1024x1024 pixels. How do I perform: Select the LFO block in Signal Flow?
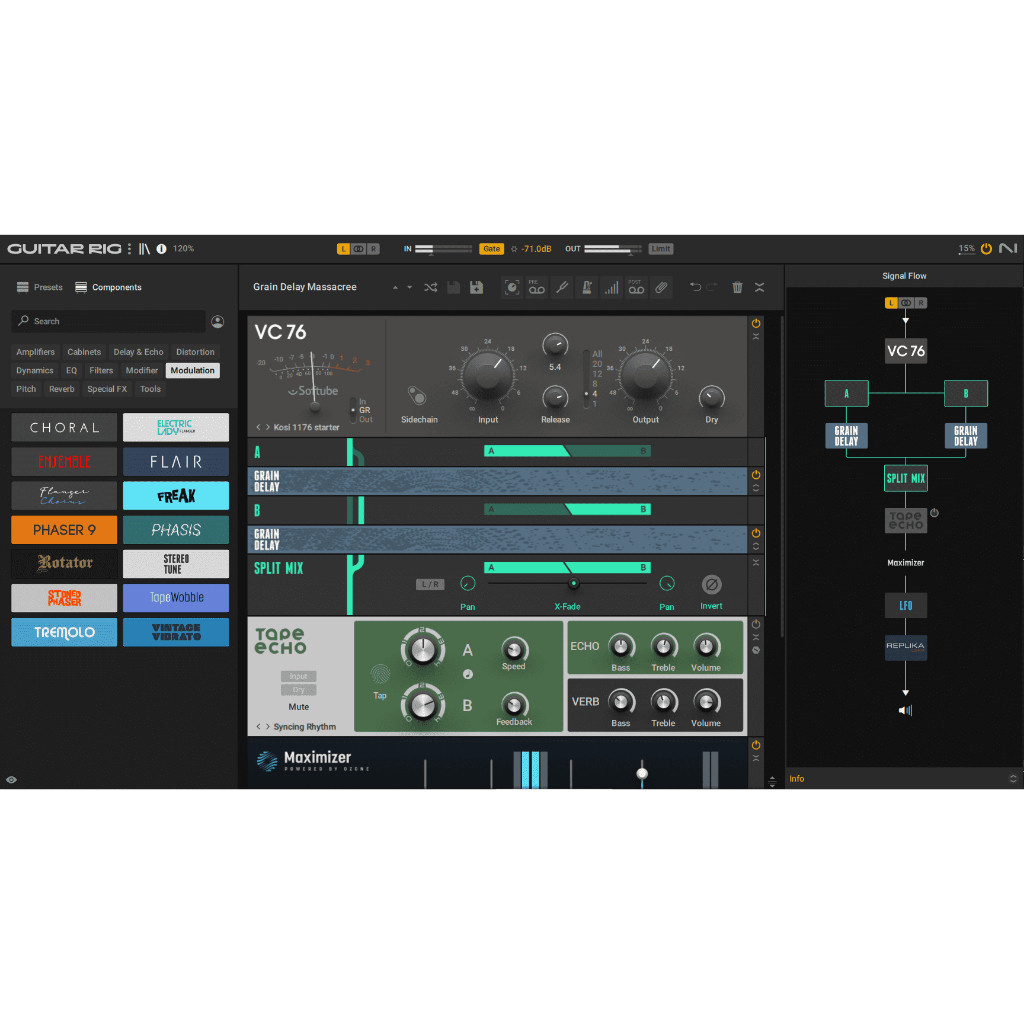point(905,605)
